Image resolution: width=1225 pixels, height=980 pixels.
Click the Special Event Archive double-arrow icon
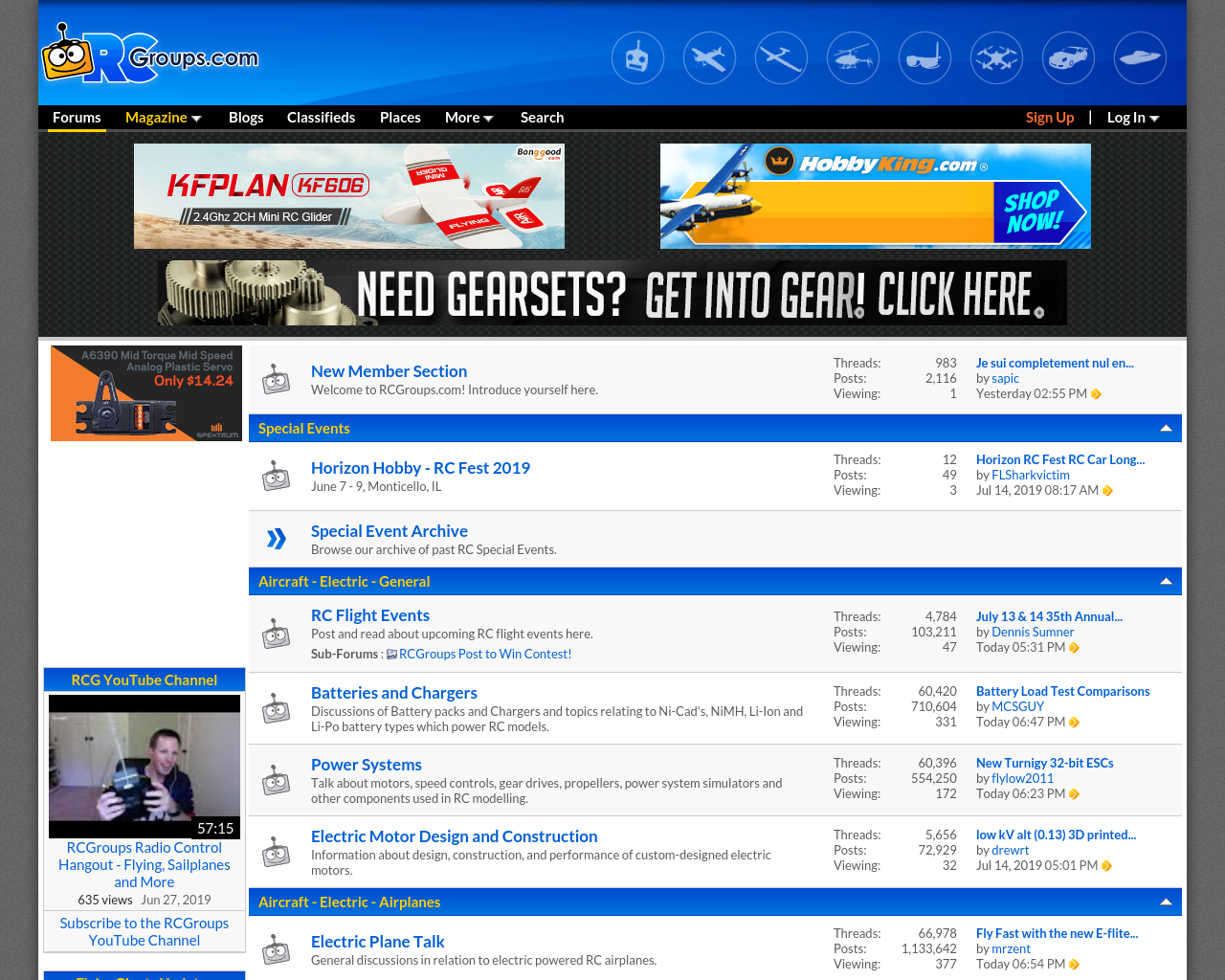tap(276, 539)
